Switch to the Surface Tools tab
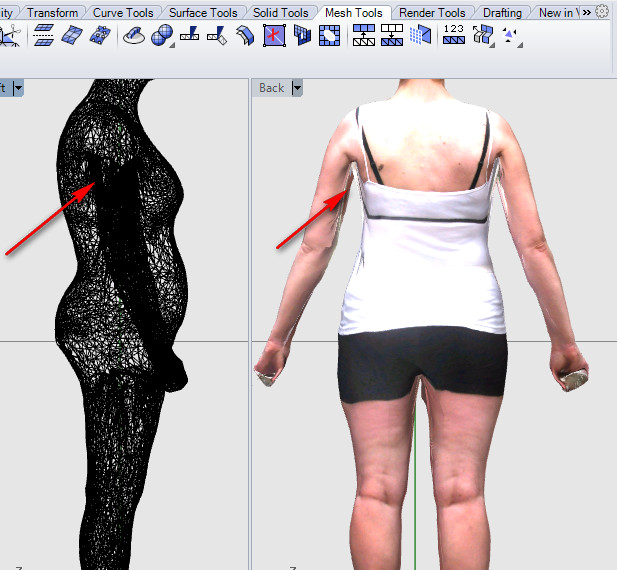Viewport: 617px width, 570px height. tap(203, 13)
